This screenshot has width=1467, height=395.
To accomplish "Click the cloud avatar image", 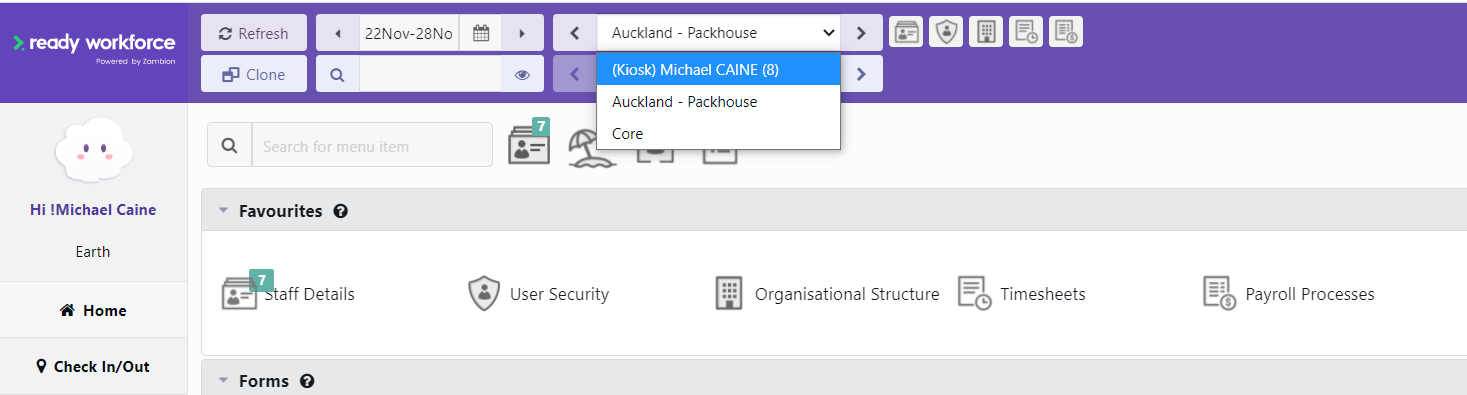I will [x=93, y=151].
